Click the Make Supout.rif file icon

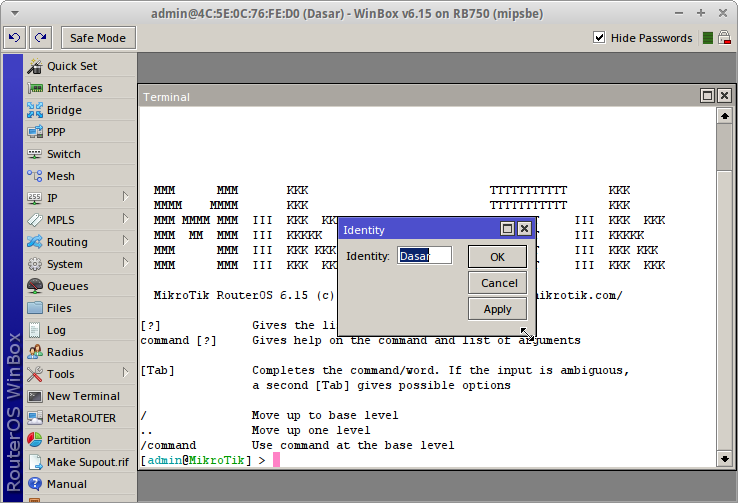pyautogui.click(x=35, y=462)
